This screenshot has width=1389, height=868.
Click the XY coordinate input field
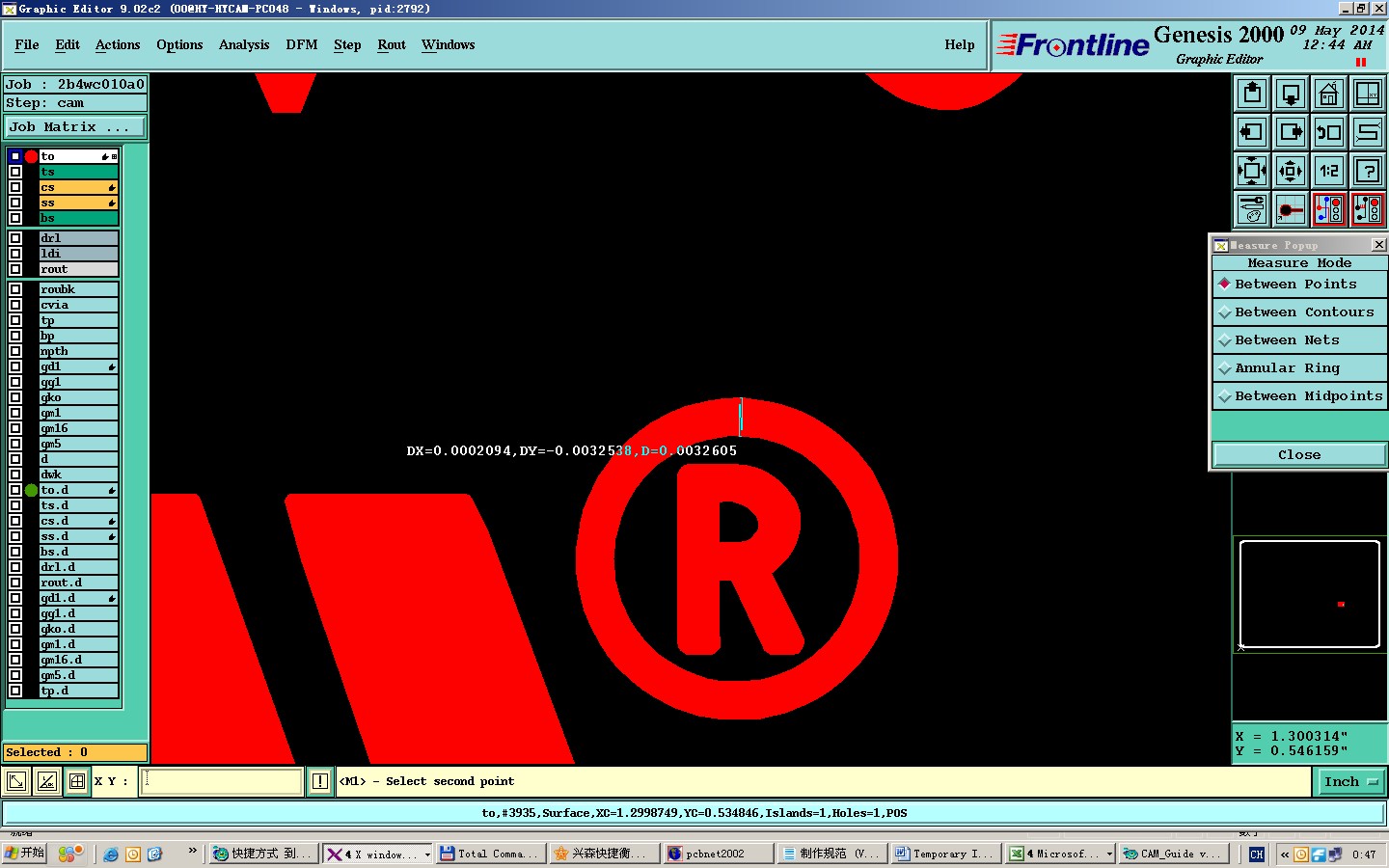click(x=223, y=781)
